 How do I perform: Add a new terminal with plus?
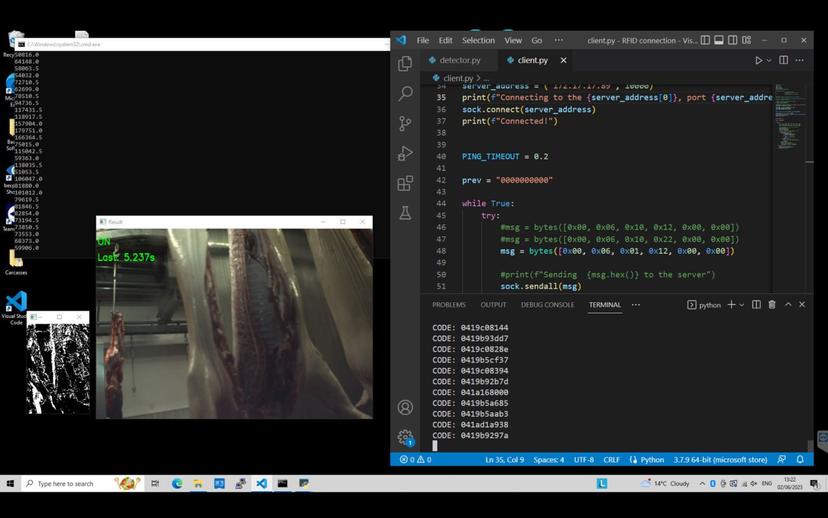click(731, 305)
